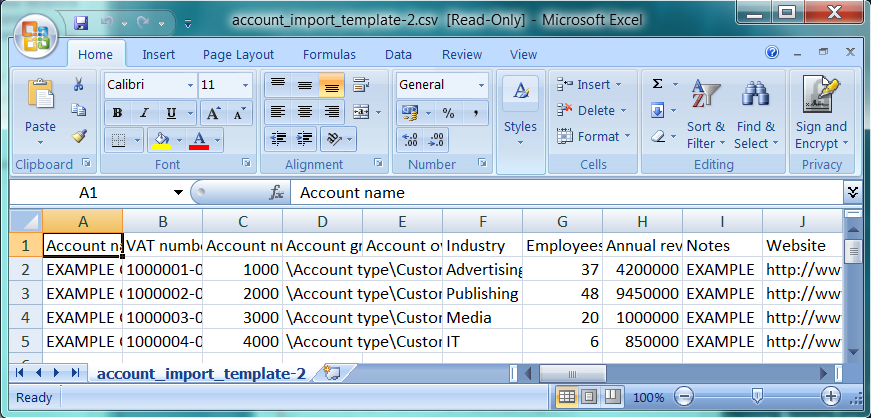Increase font size with Grow Font
The height and width of the screenshot is (418, 871).
click(x=213, y=113)
